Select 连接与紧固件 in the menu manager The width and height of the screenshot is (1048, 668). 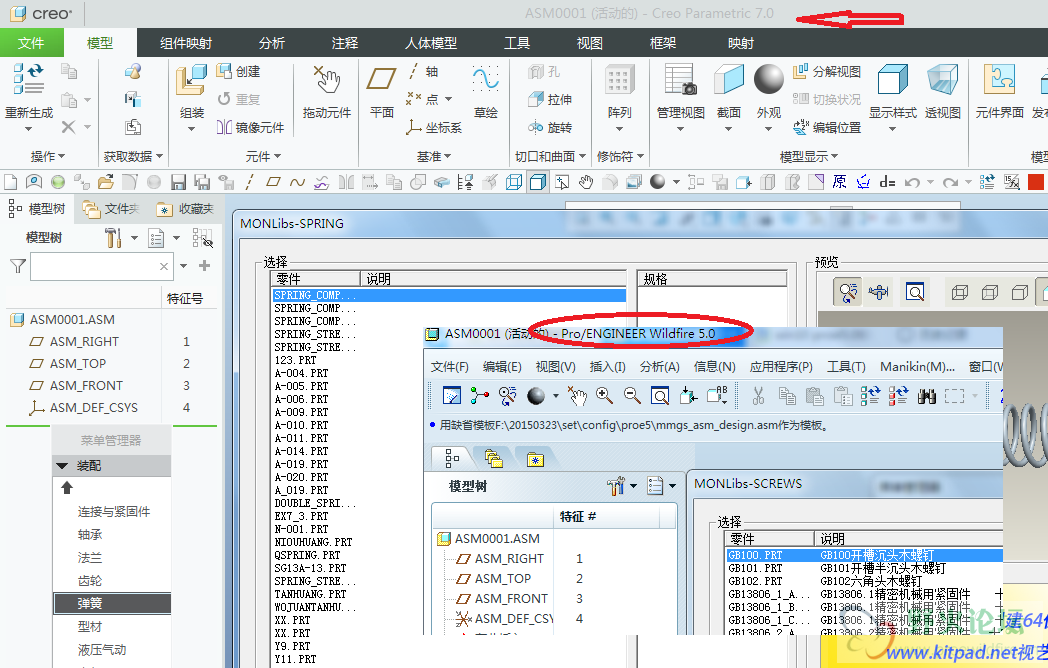pos(114,512)
